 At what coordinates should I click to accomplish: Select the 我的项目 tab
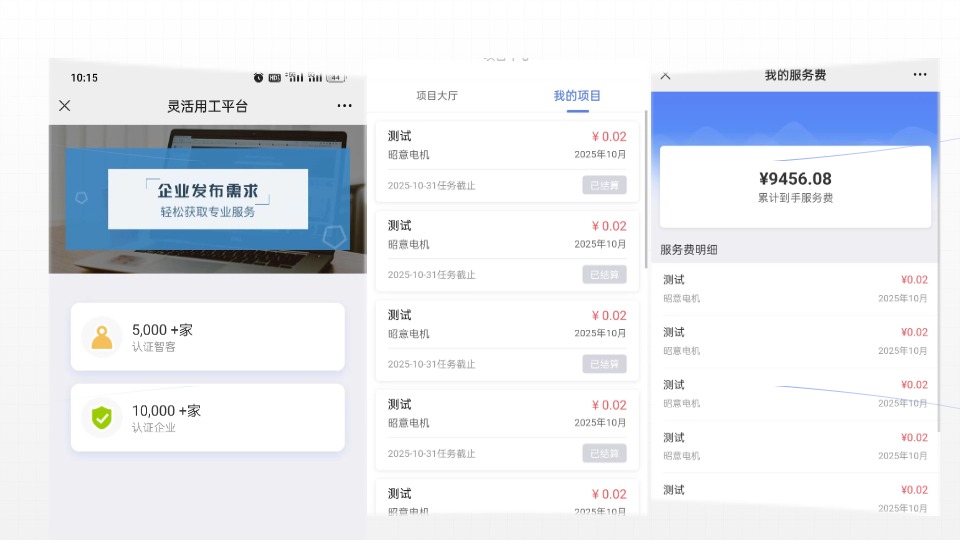577,96
